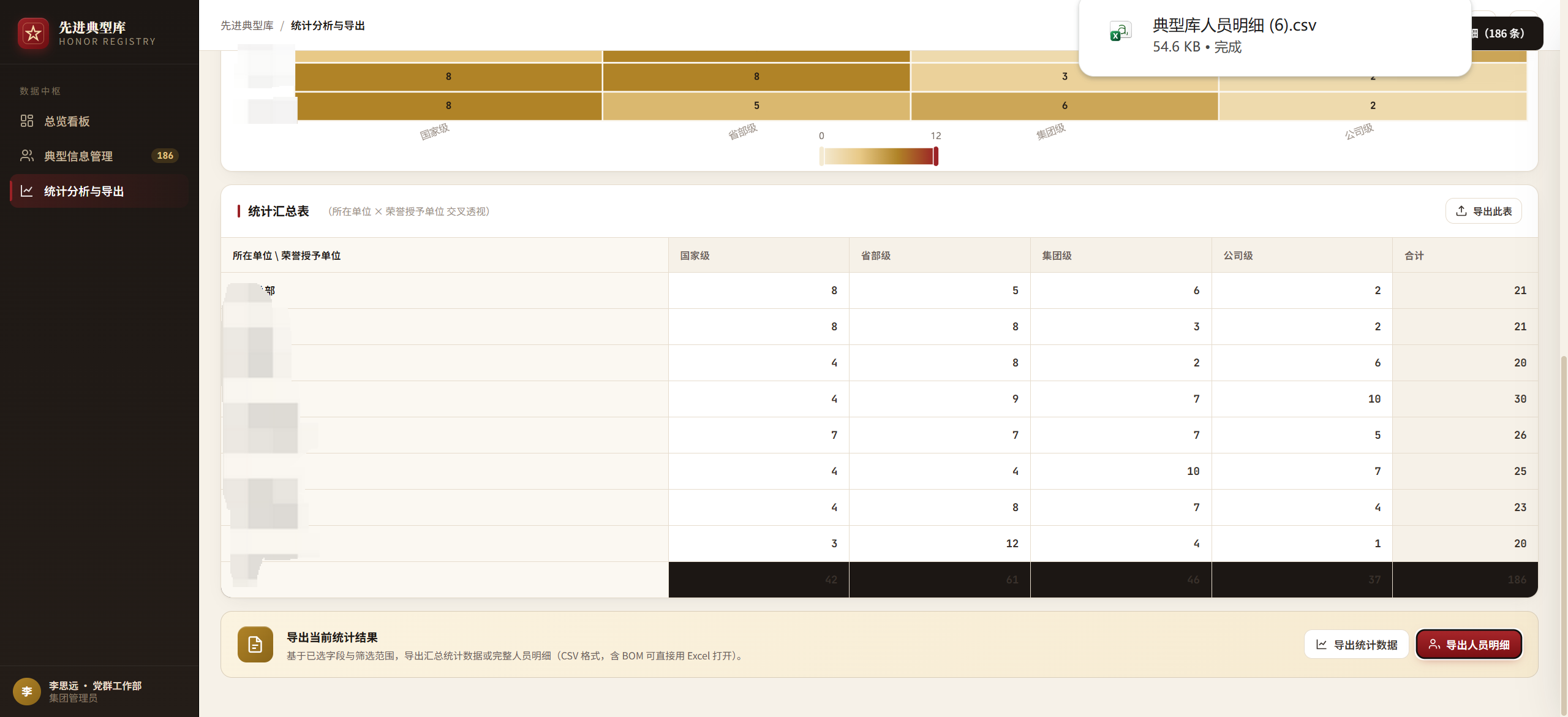Click the heatmap 省部级 axis label

coord(743,131)
